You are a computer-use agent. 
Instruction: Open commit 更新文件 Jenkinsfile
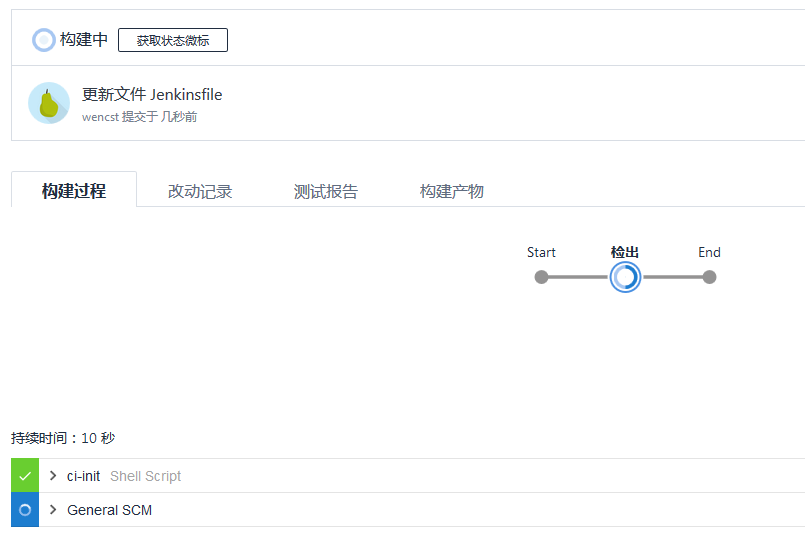point(152,94)
